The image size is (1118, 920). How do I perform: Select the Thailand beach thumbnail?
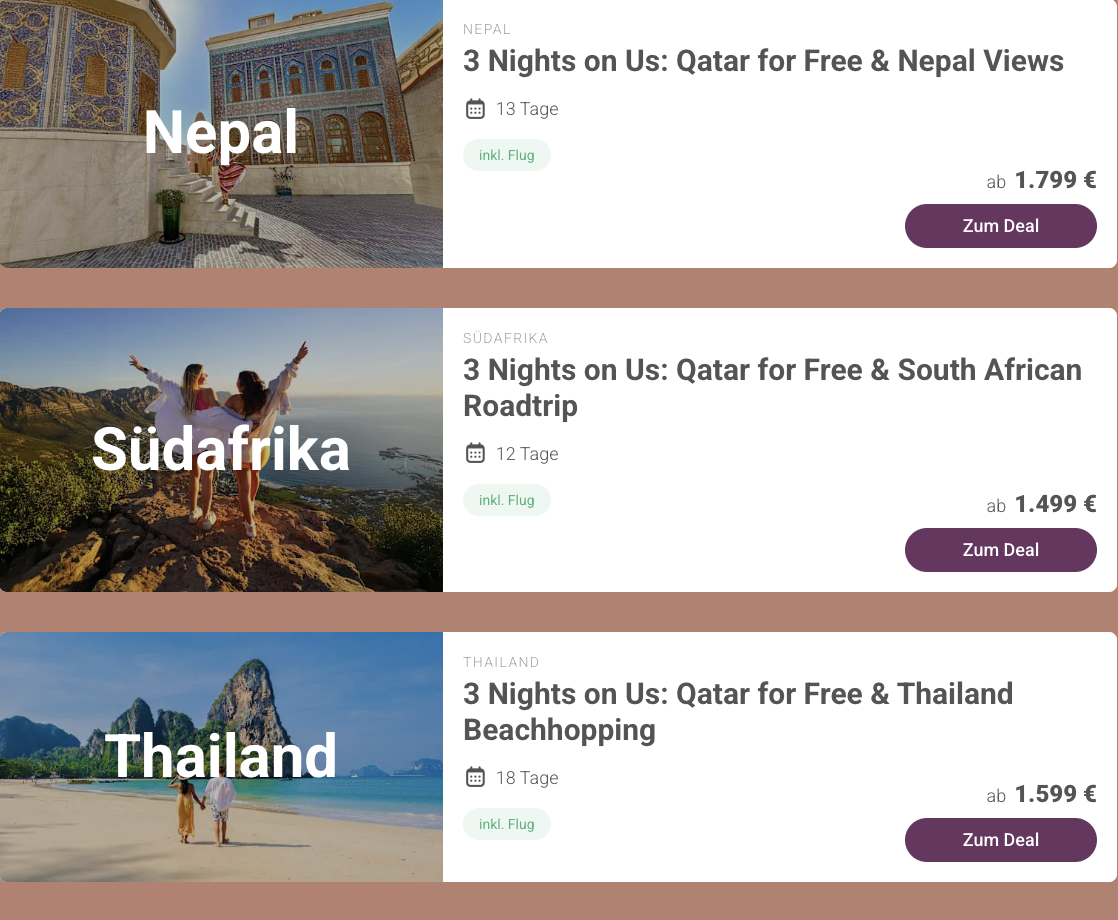(221, 757)
